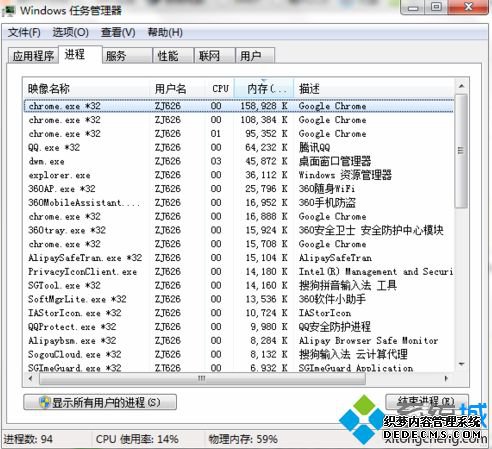The image size is (492, 449).
Task: Select the QQ.exe *32 process
Action: 239,147
